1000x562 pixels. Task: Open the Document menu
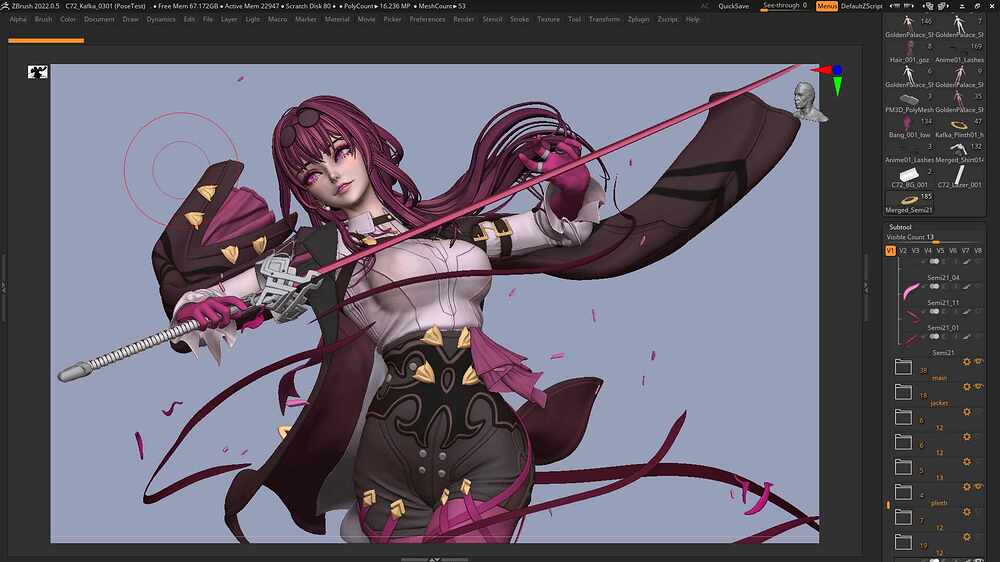click(99, 19)
